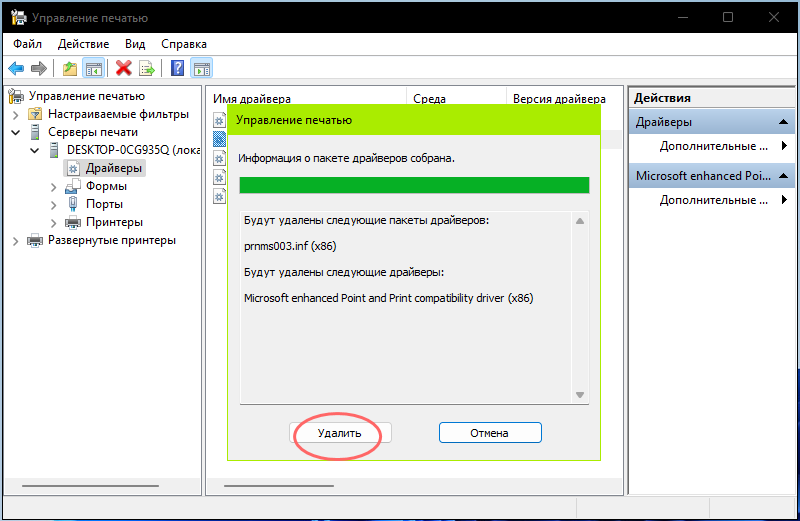Image resolution: width=800 pixels, height=521 pixels.
Task: Click the DESKTOP-0CG935Q computer icon
Action: [54, 150]
